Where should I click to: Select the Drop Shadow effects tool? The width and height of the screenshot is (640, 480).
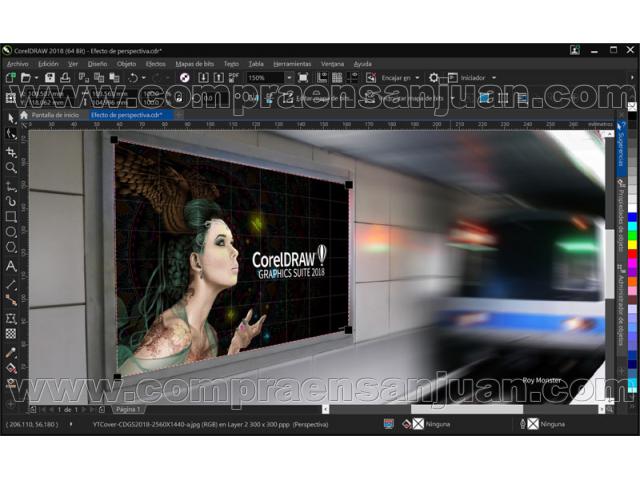(x=11, y=319)
